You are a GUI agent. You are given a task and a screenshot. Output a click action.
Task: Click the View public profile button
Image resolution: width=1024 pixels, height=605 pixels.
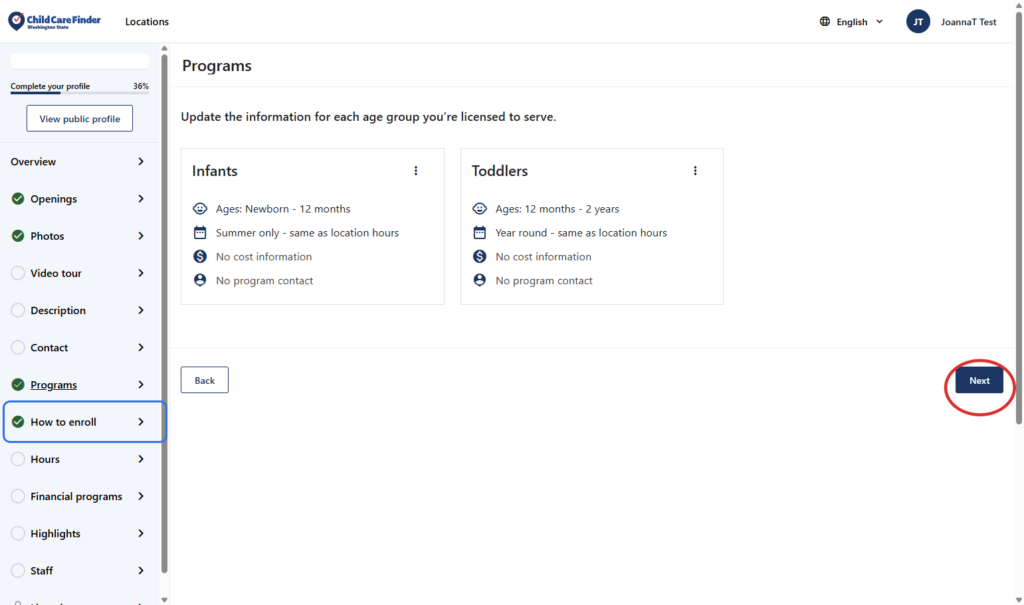click(79, 119)
